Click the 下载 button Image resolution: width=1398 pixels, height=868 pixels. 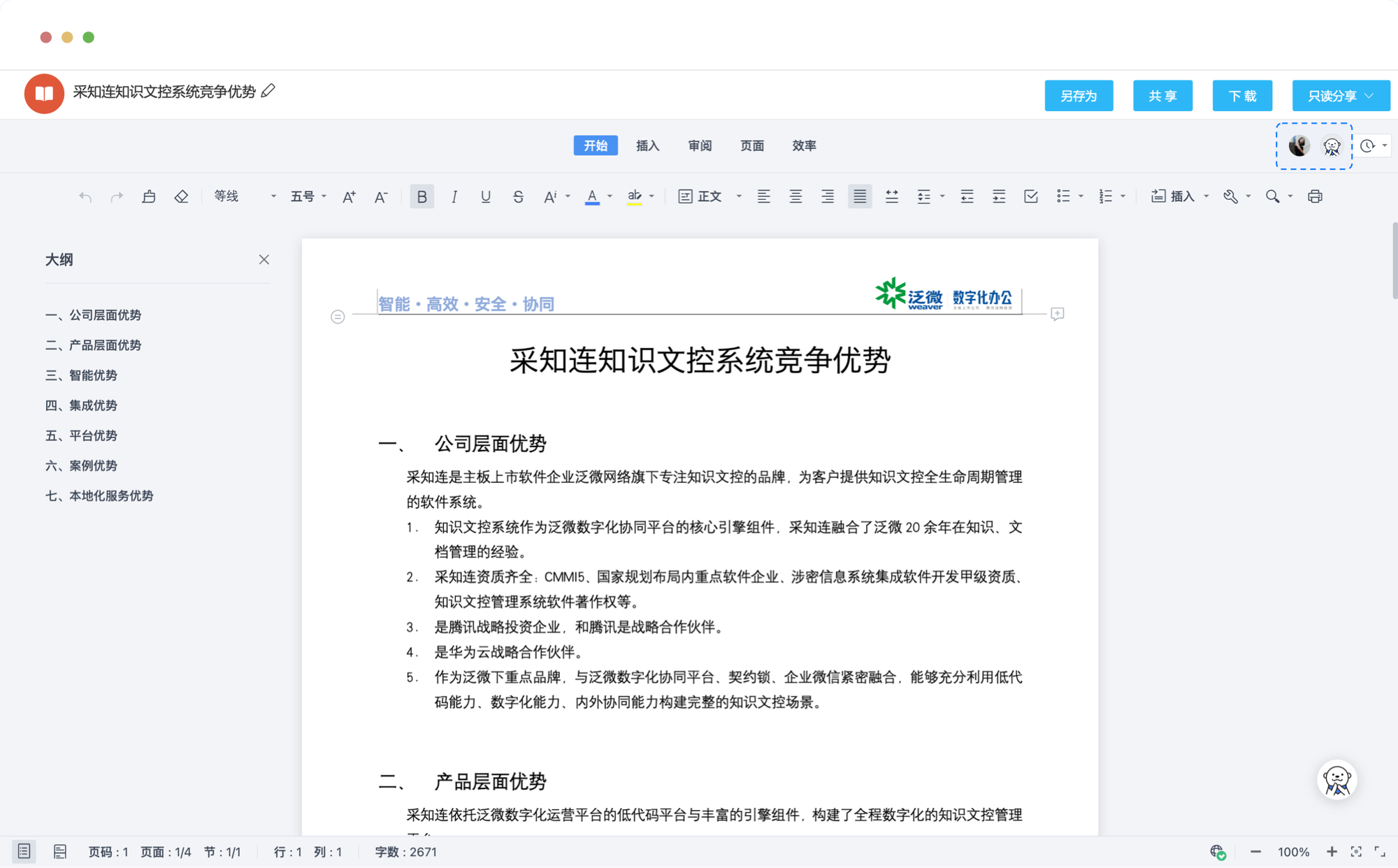point(1242,96)
